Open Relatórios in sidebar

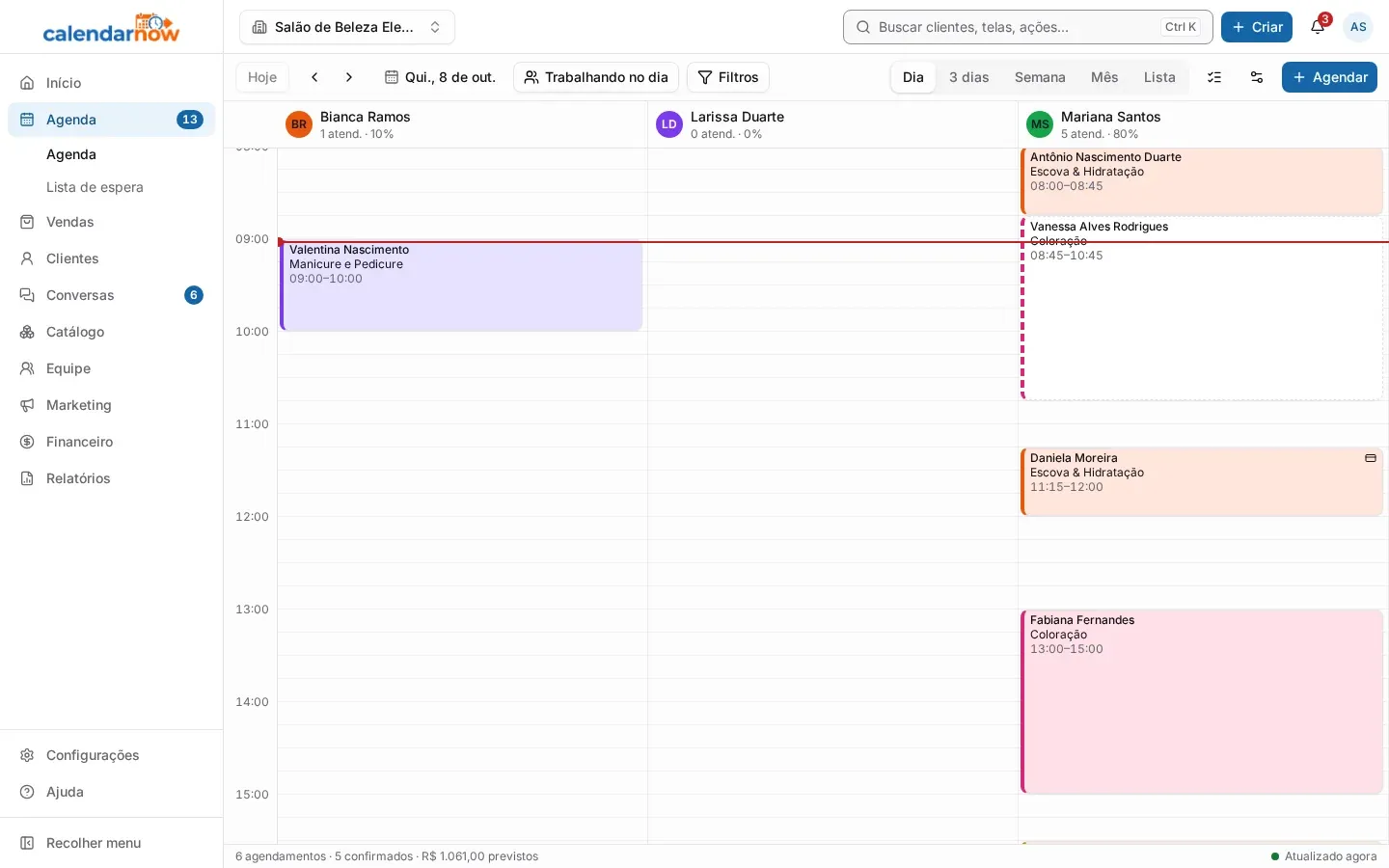tap(111, 478)
